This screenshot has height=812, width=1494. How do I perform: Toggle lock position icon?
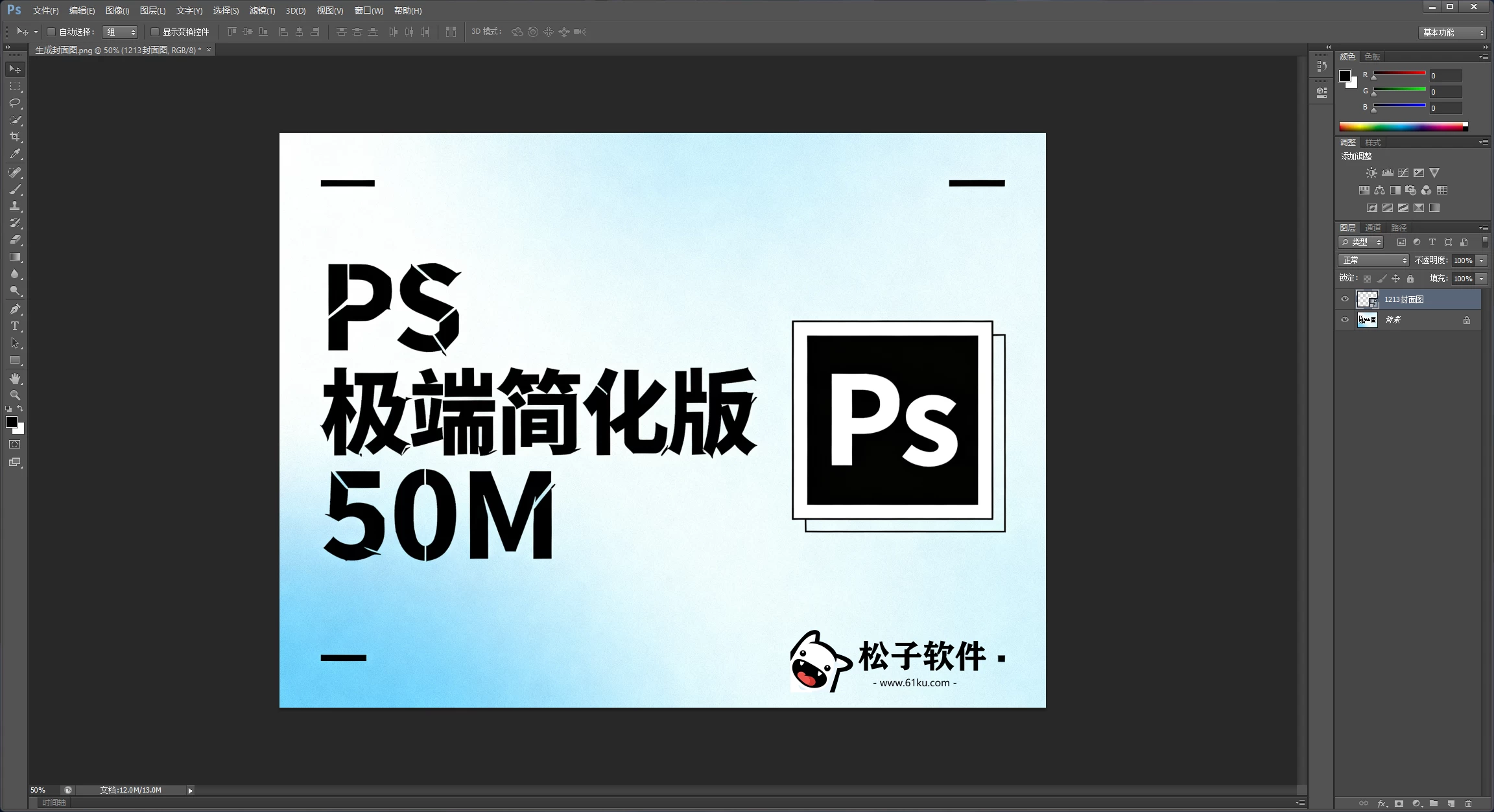(x=1395, y=279)
